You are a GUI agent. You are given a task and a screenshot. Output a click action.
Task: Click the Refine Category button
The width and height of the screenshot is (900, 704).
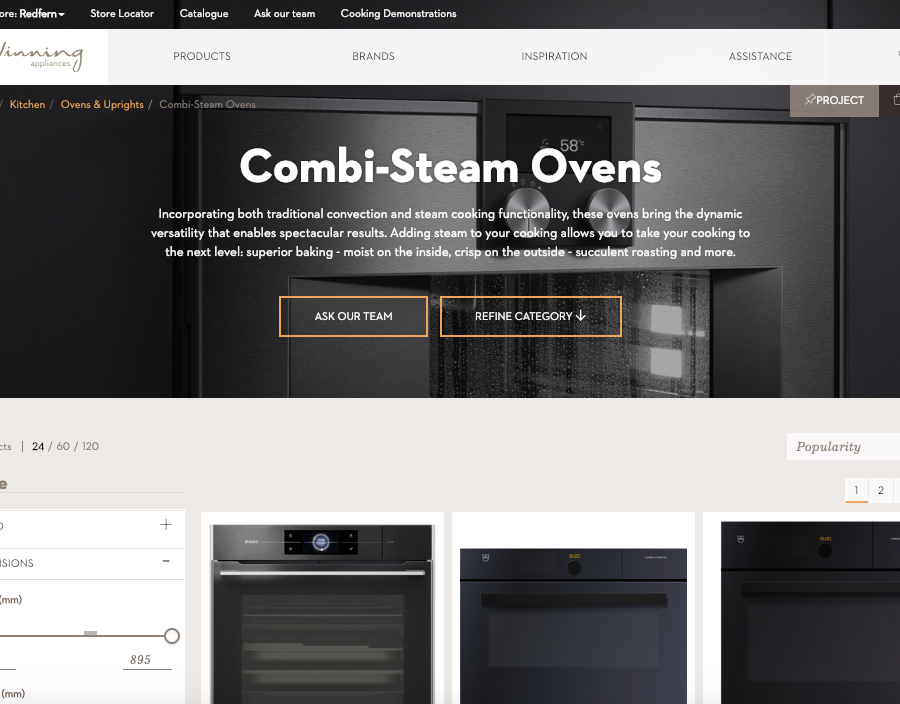coord(530,316)
